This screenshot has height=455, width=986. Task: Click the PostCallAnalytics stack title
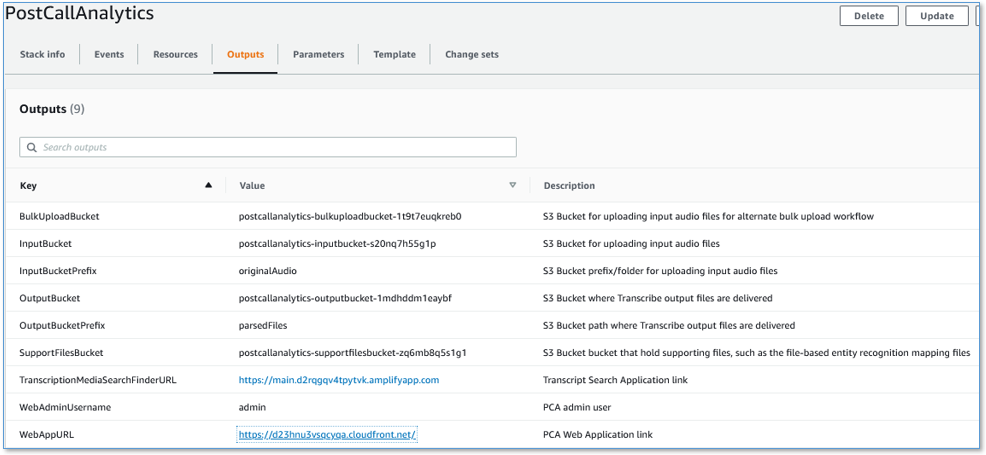pyautogui.click(x=79, y=13)
